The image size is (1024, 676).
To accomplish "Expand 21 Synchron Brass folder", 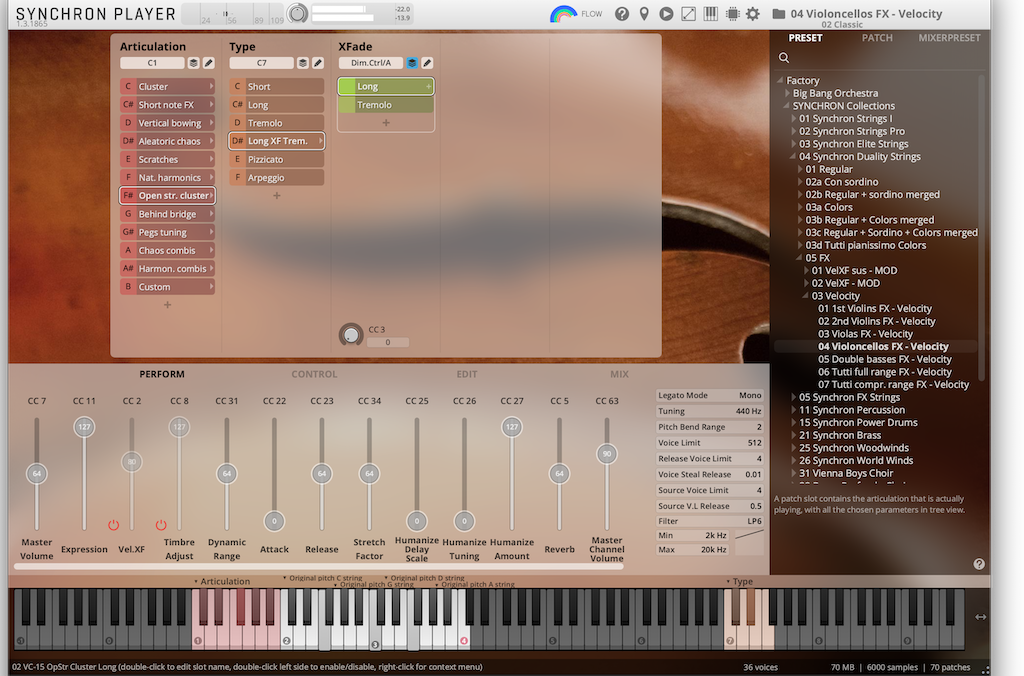I will (793, 436).
